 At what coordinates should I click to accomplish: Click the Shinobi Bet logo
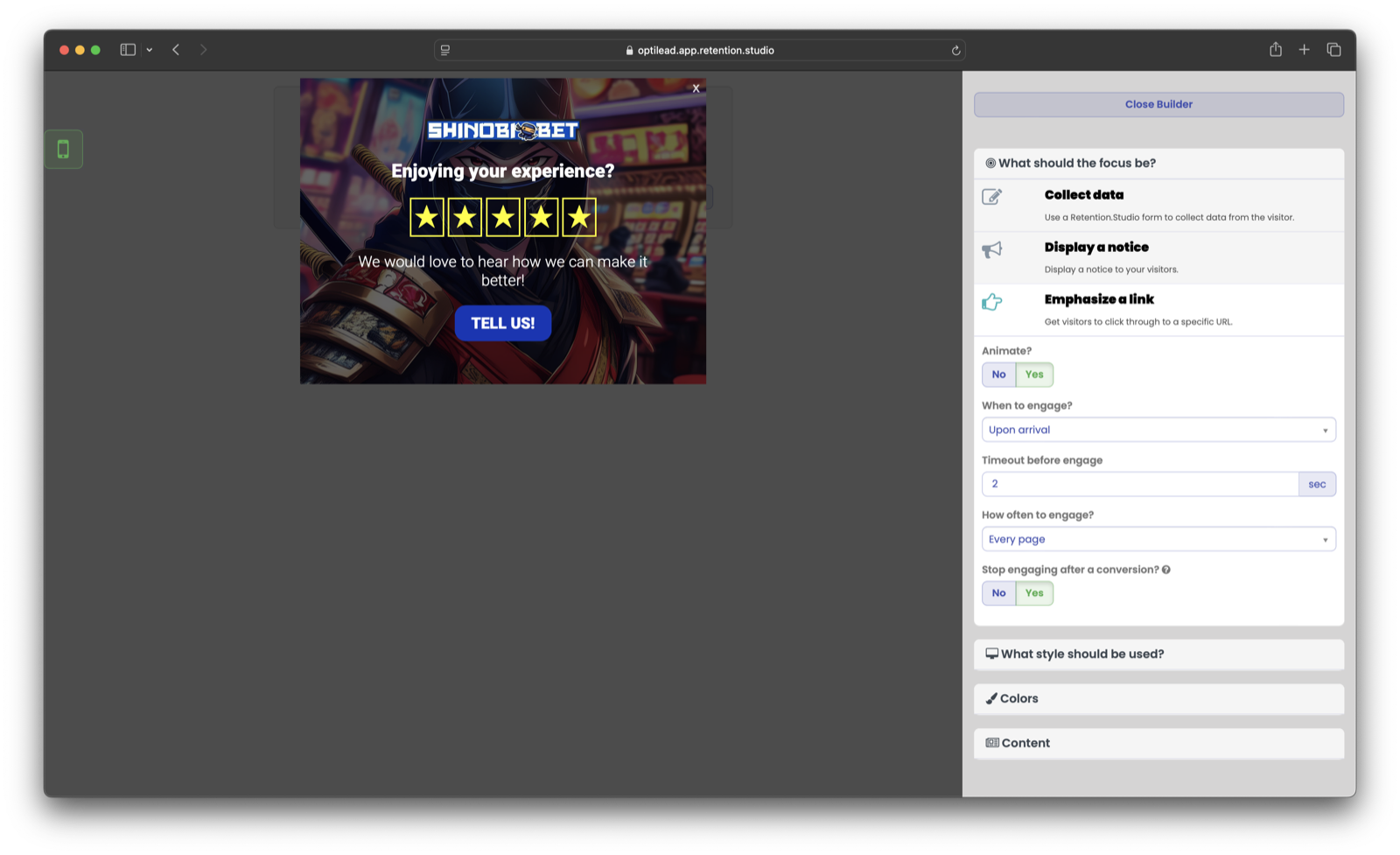coord(503,131)
